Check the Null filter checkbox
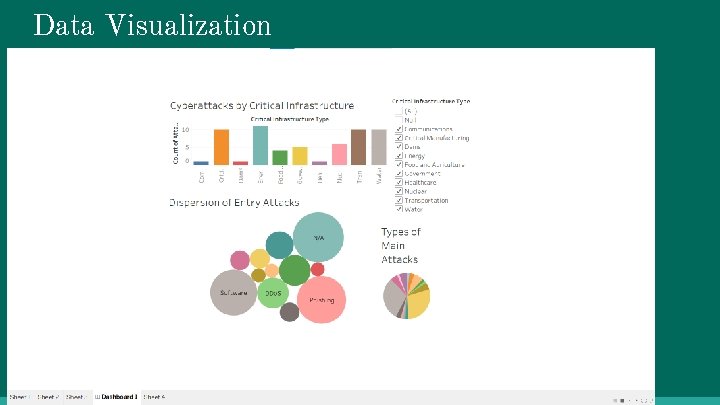Screen dimensions: 720x405 [399, 120]
